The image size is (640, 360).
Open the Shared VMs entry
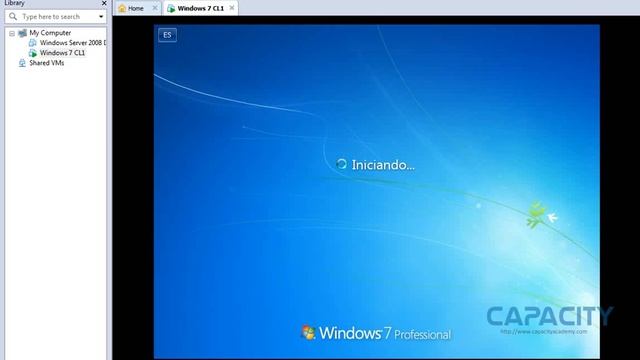[x=47, y=63]
